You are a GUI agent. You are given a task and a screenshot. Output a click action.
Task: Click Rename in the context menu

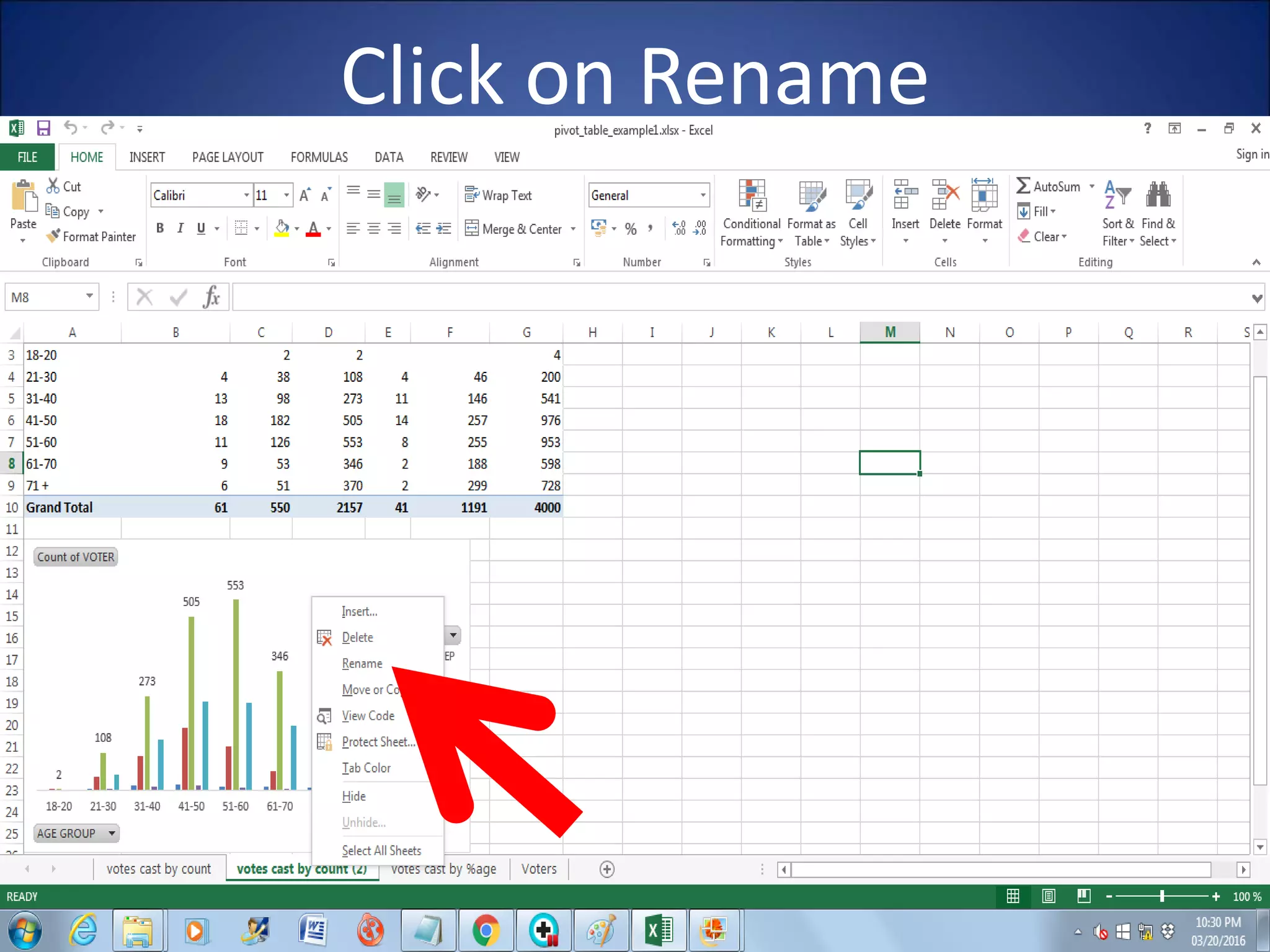(362, 663)
